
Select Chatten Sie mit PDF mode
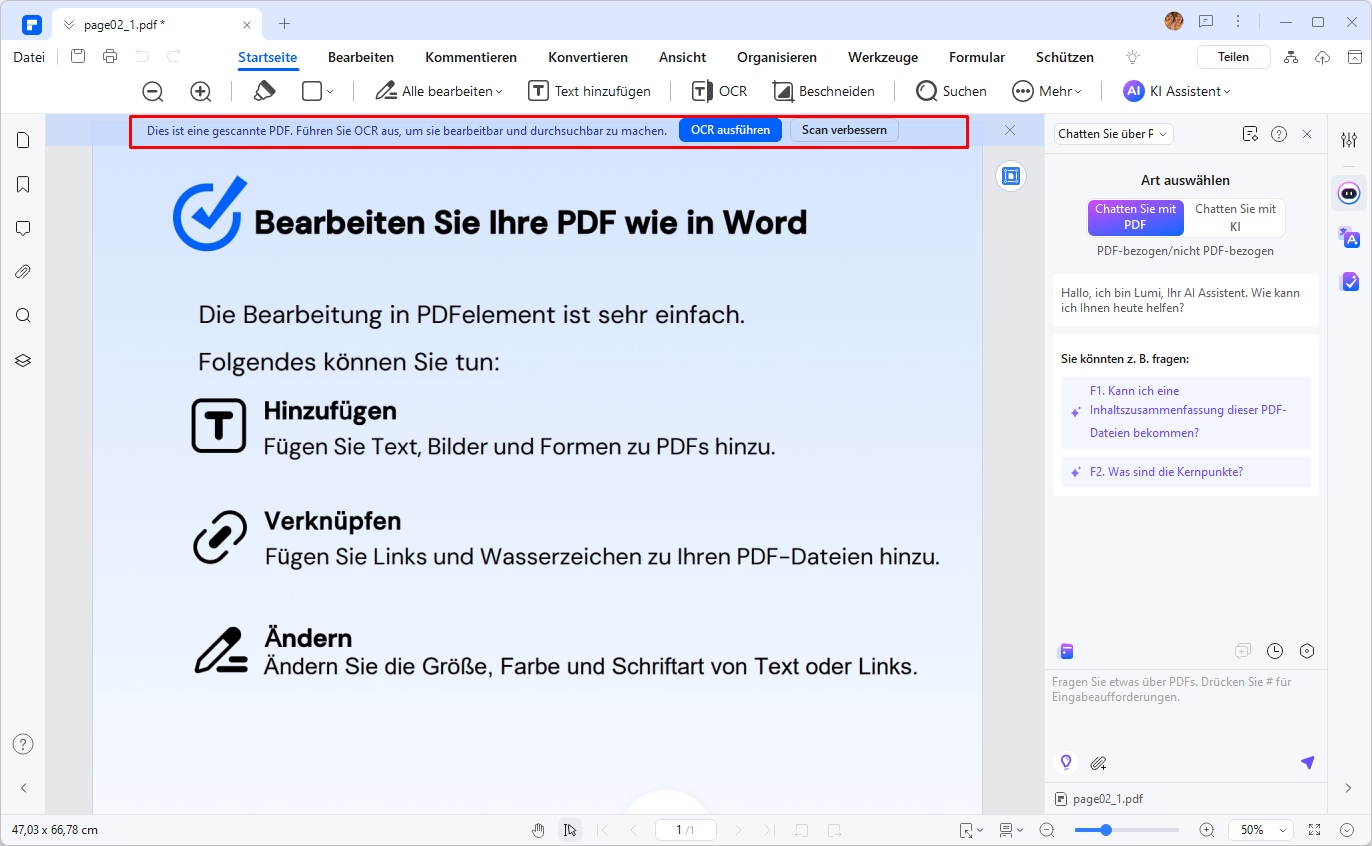pos(1135,218)
